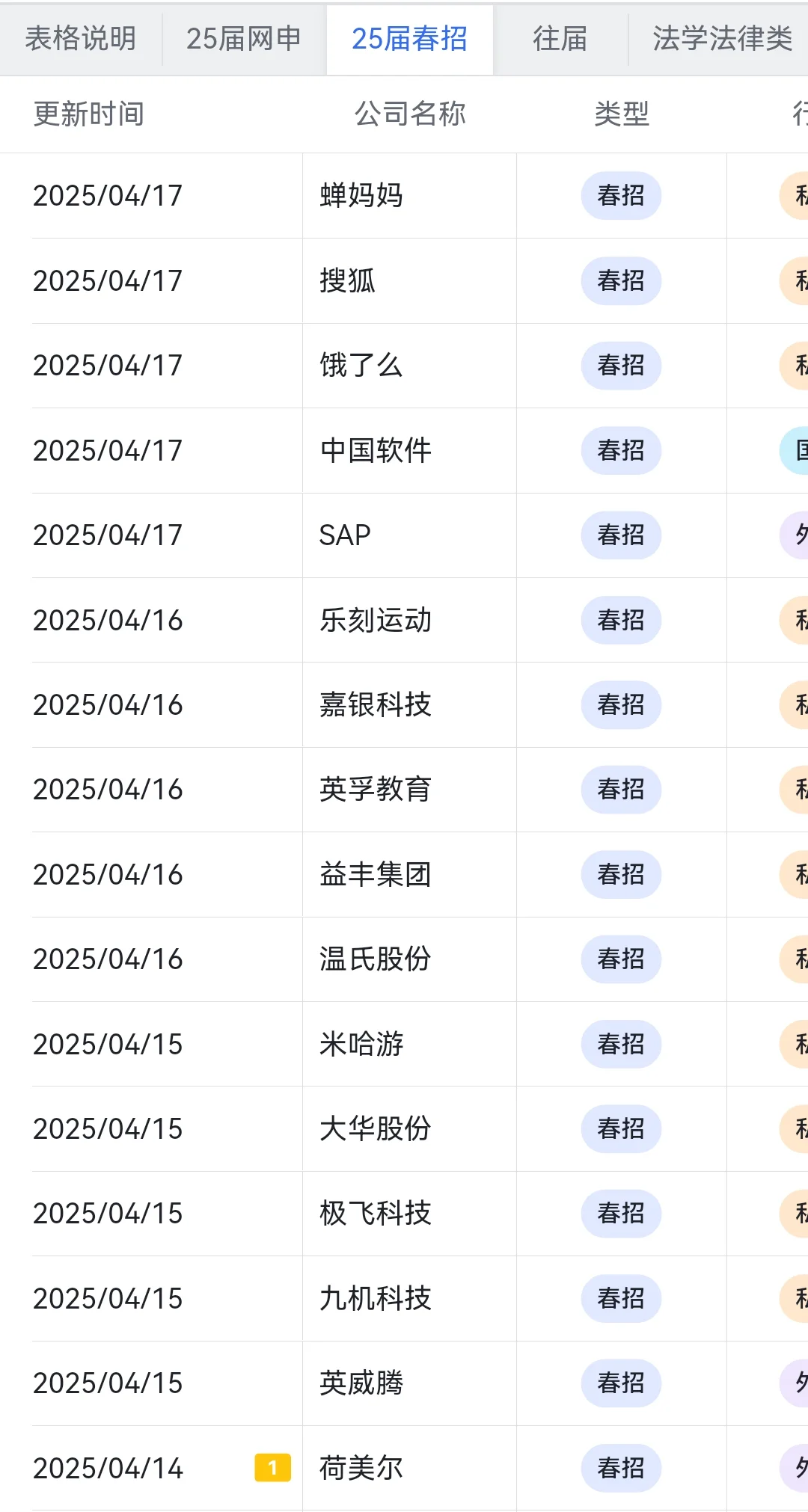The width and height of the screenshot is (808, 1512).
Task: Click the 更新时间 column header
Action: (89, 114)
